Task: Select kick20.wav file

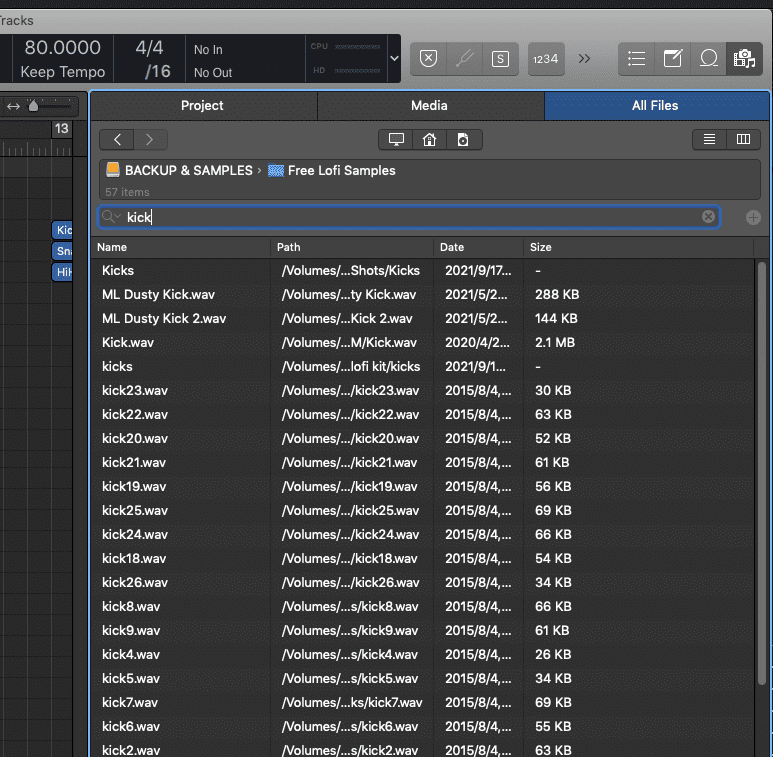Action: coord(423,439)
